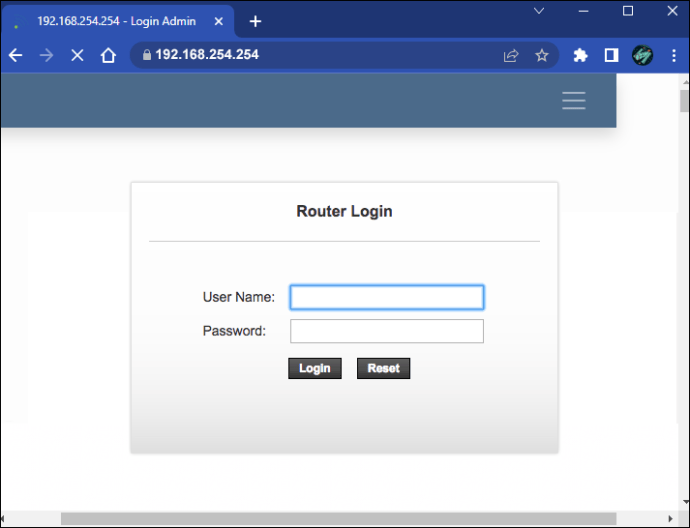The image size is (690, 528).
Task: Click the Password input field
Action: point(387,331)
